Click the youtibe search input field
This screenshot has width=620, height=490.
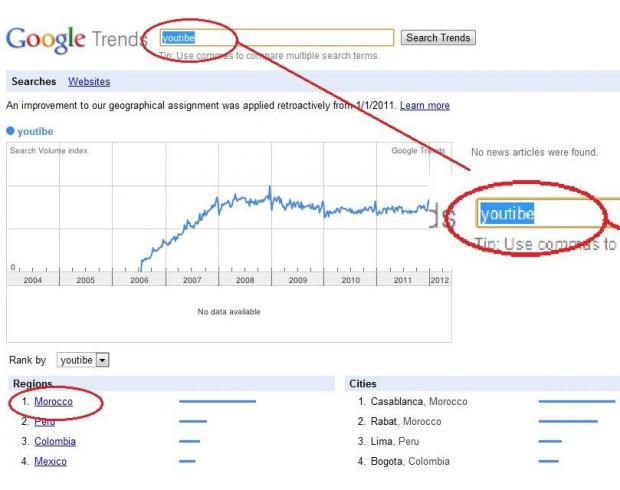pos(277,38)
